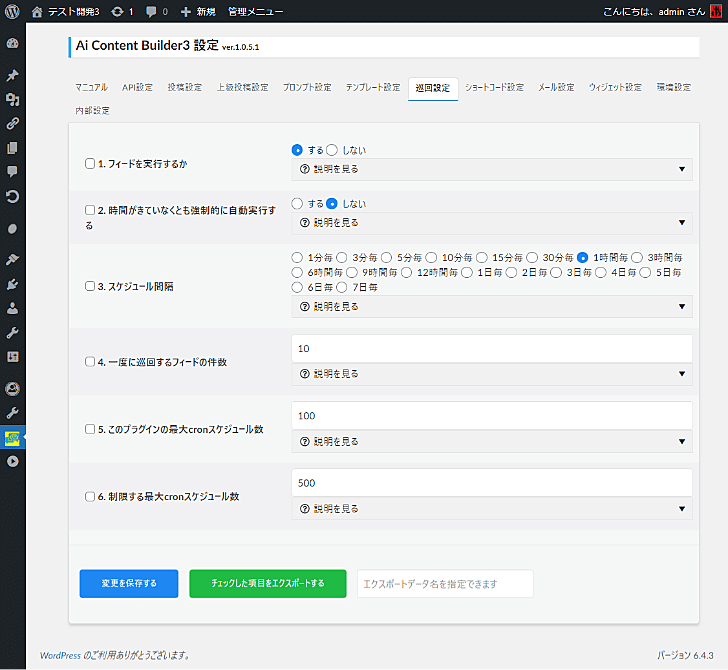The image size is (728, 670).
Task: Check box for 6. 制限する最大cronスケジュール数
Action: (90, 496)
